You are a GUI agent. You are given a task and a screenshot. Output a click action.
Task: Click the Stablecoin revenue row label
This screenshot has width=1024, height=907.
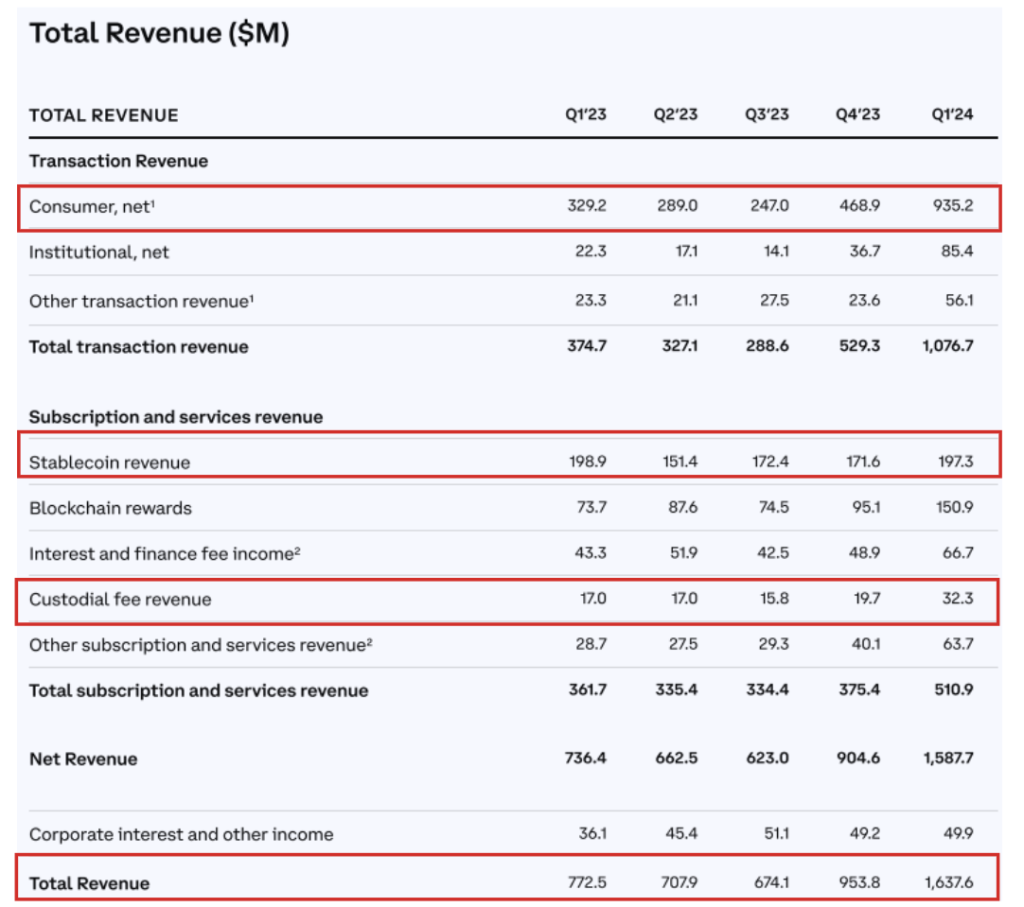[109, 462]
